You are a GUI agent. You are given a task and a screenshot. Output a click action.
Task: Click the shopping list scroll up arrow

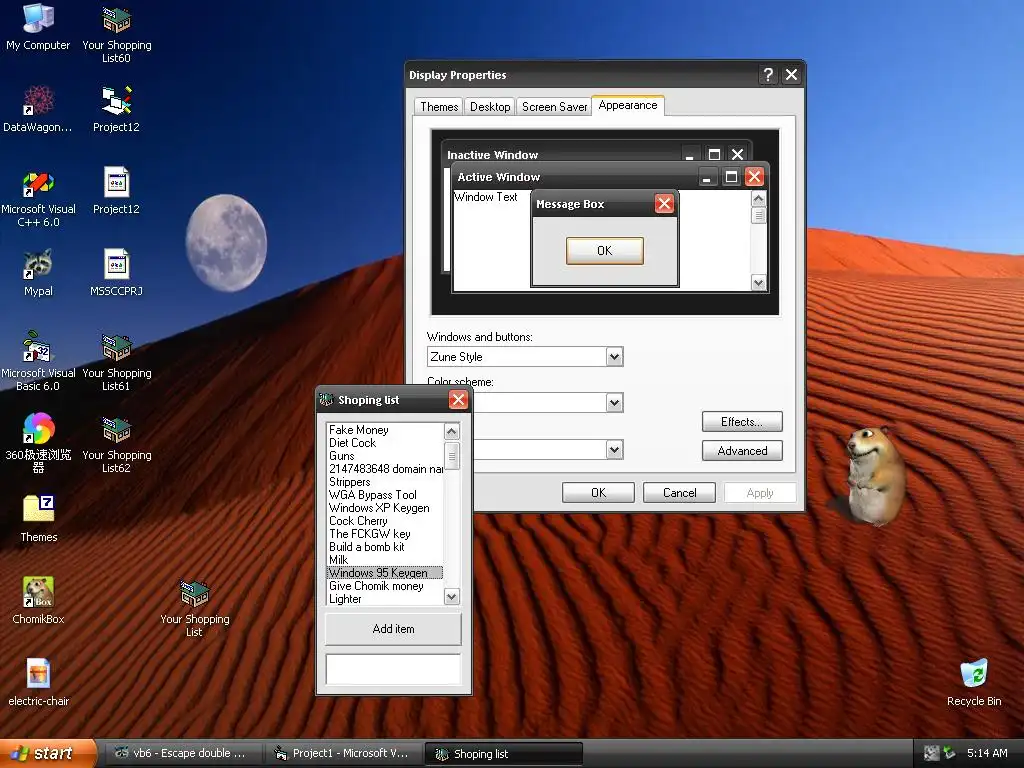[452, 431]
